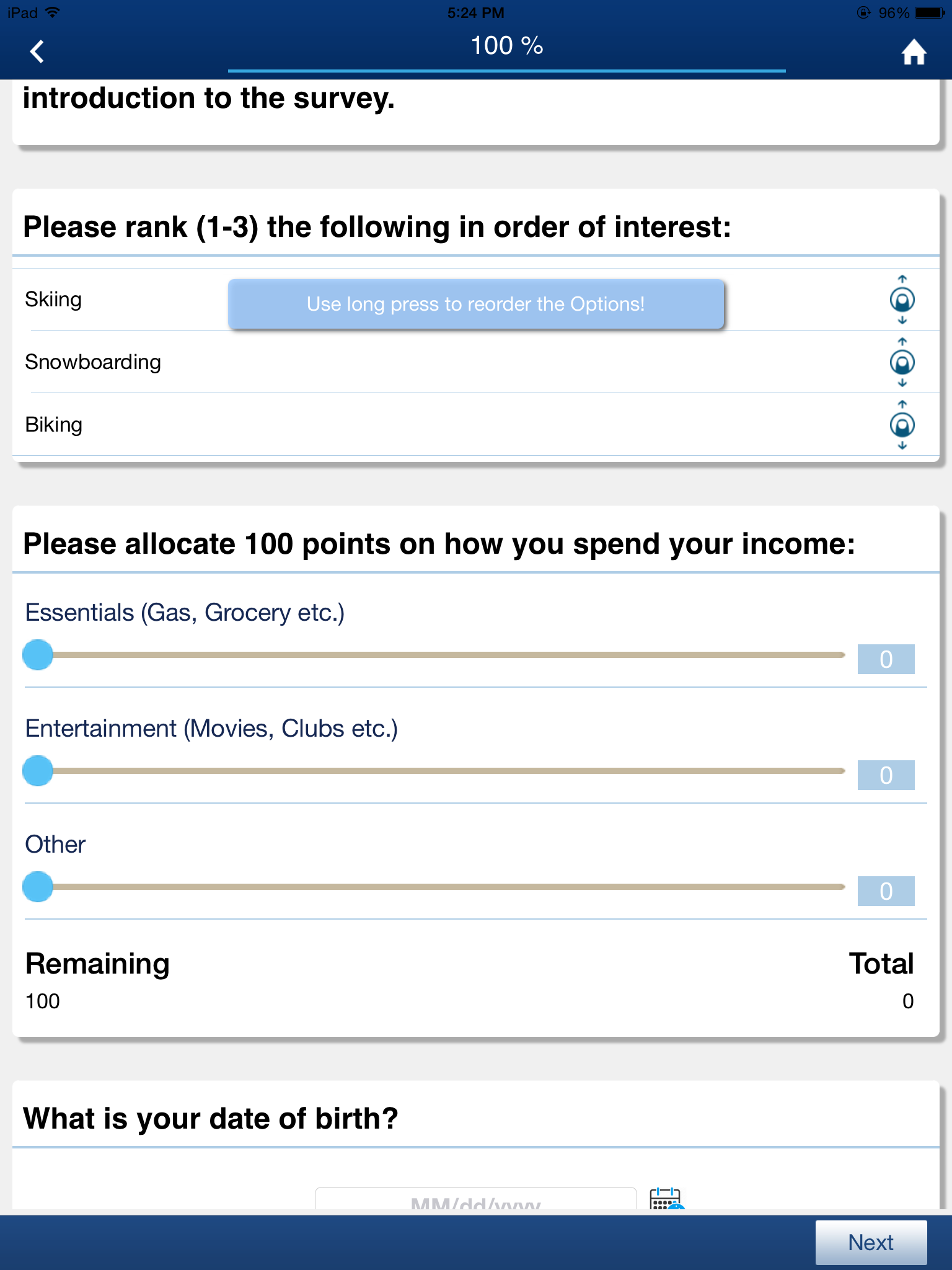The width and height of the screenshot is (952, 1270).
Task: Click the down arrow on Snowboarding's reorder control
Action: 902,383
